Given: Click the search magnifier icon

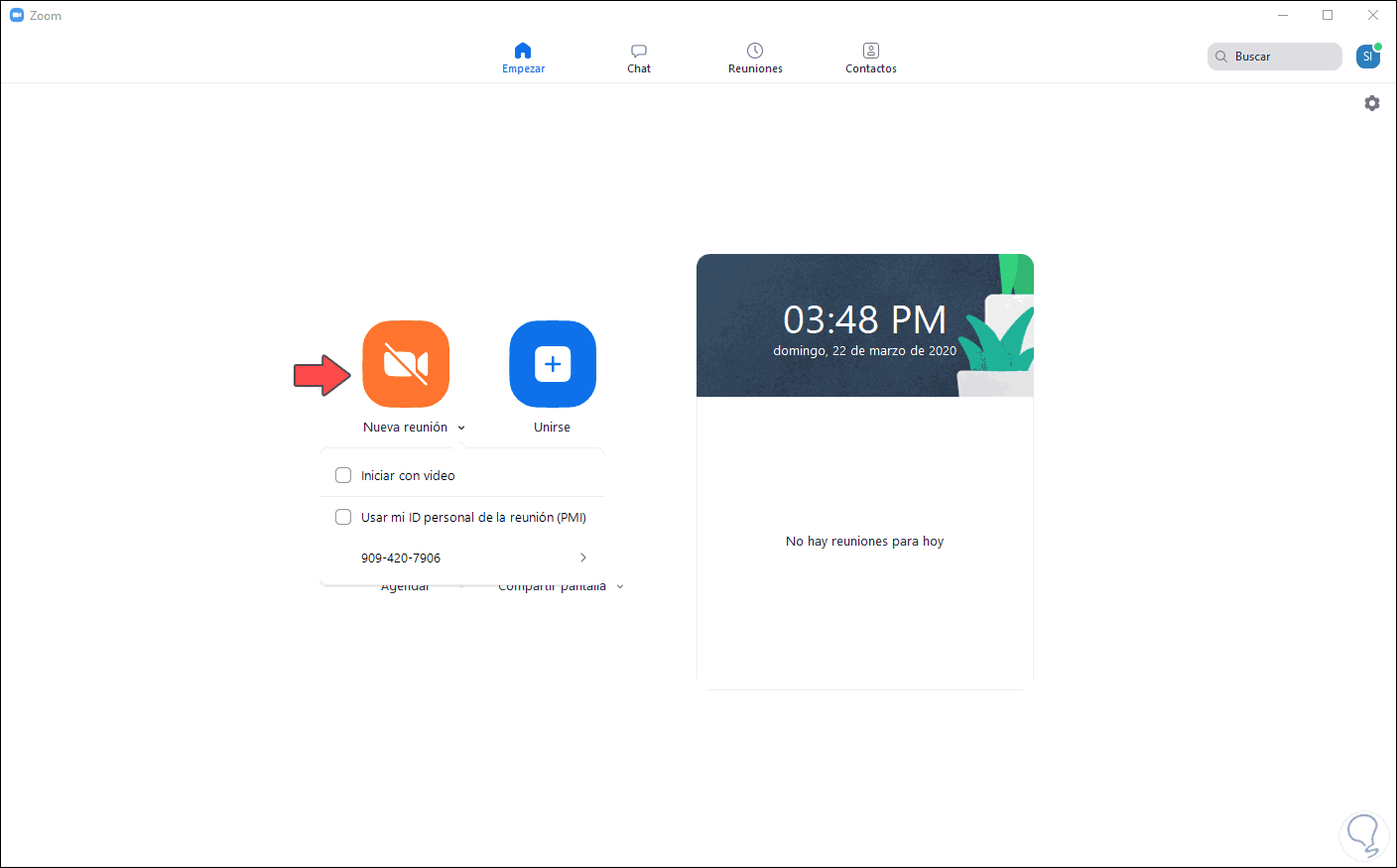Looking at the screenshot, I should coord(1221,57).
